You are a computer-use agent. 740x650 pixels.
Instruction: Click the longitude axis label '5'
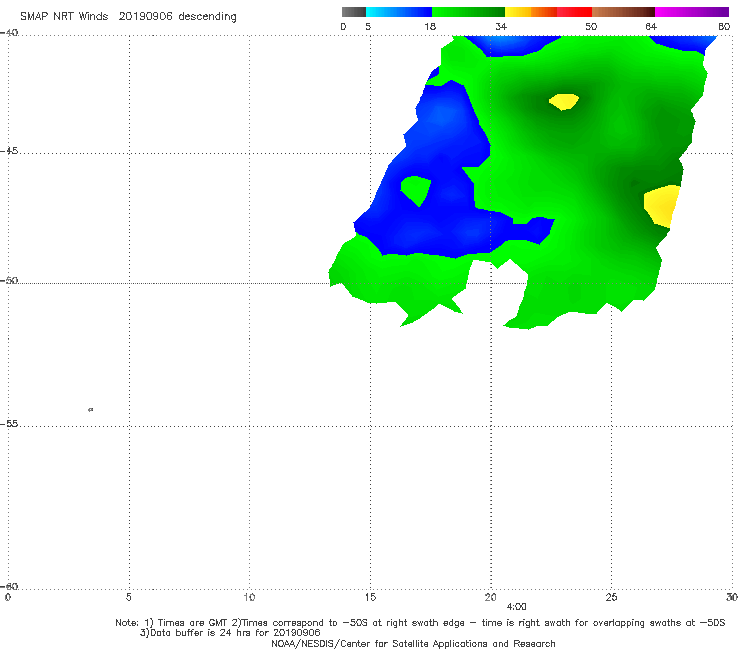[128, 598]
